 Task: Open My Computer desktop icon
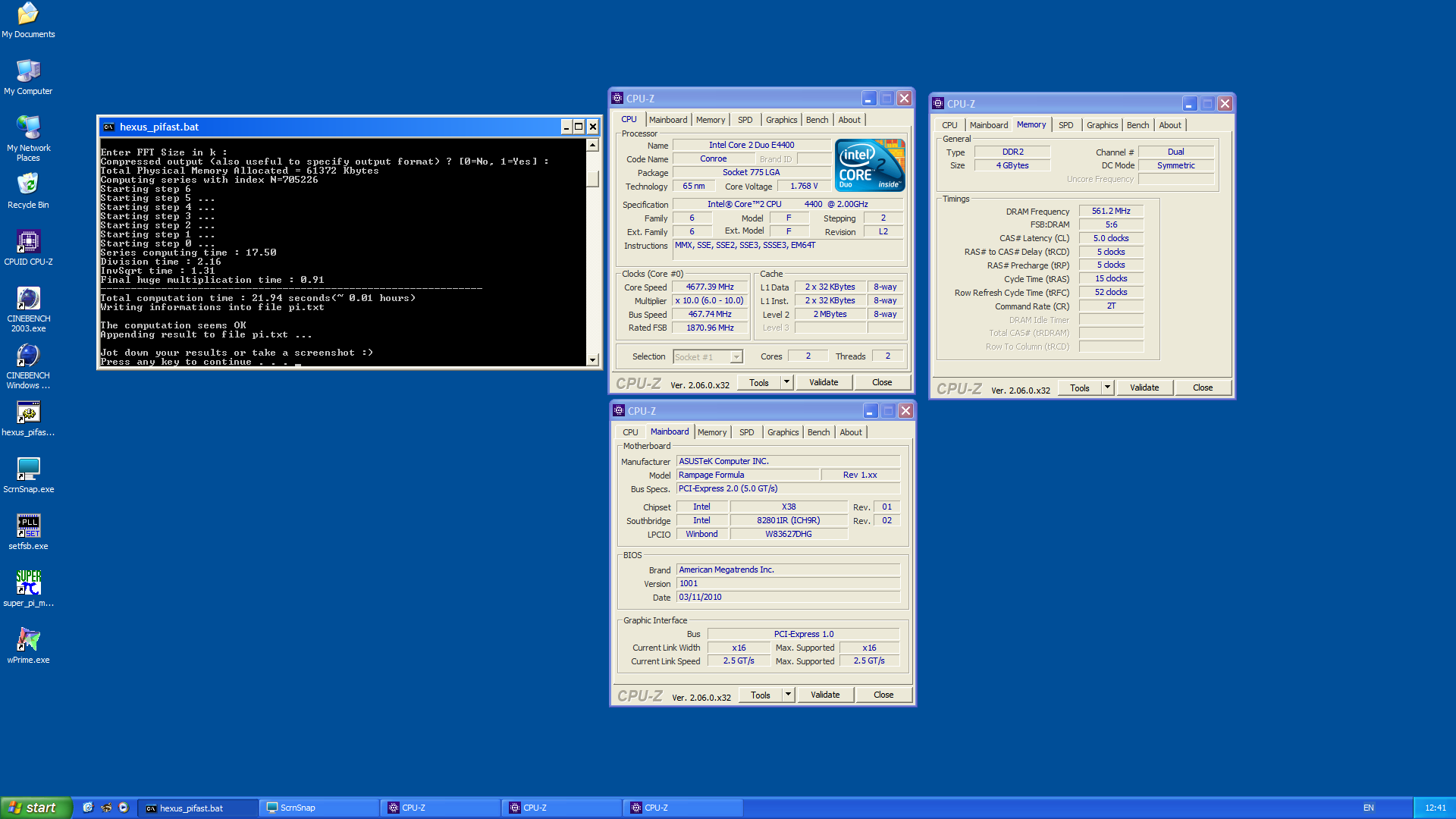pyautogui.click(x=28, y=77)
